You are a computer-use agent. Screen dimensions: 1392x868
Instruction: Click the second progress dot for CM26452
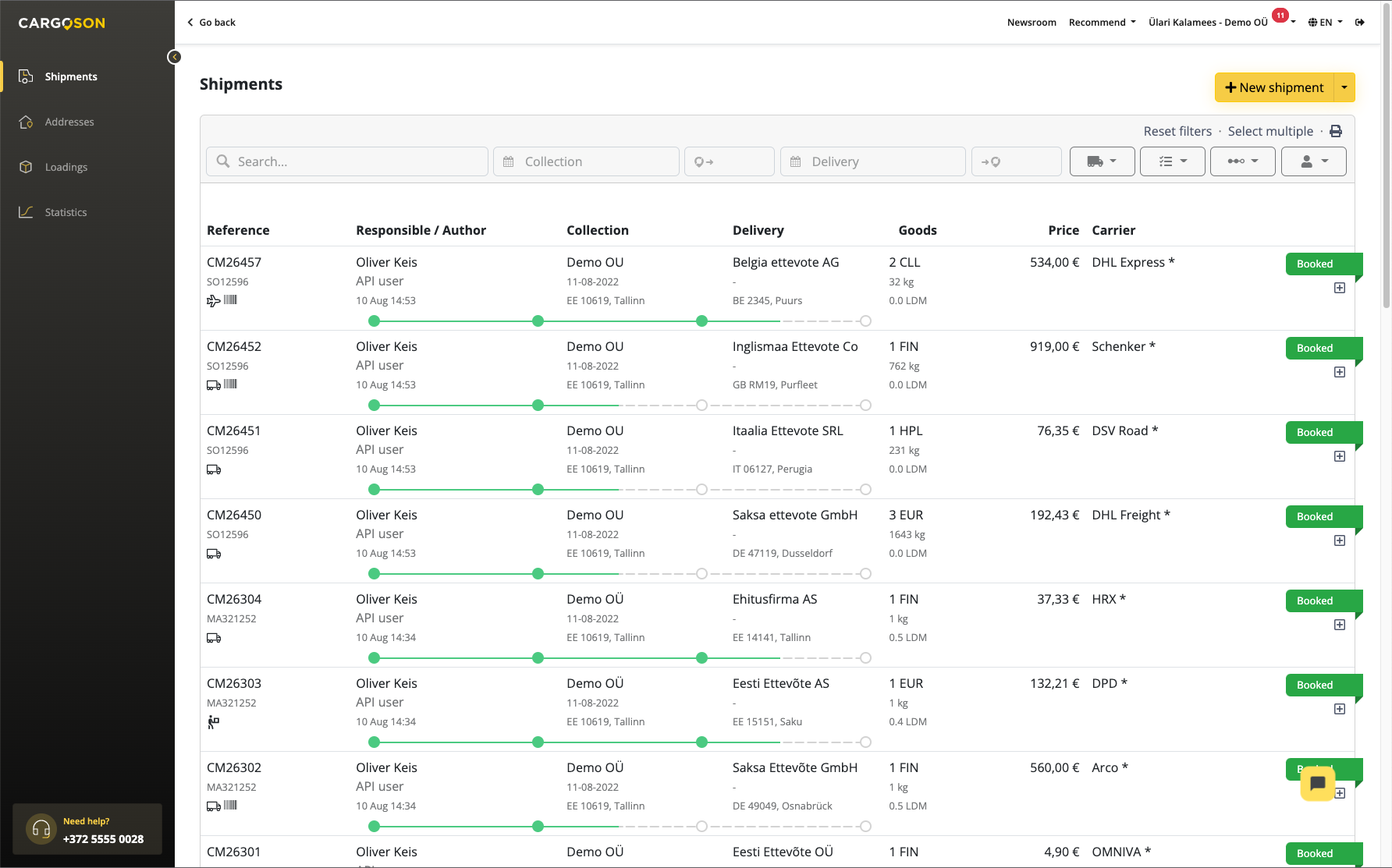tap(538, 405)
